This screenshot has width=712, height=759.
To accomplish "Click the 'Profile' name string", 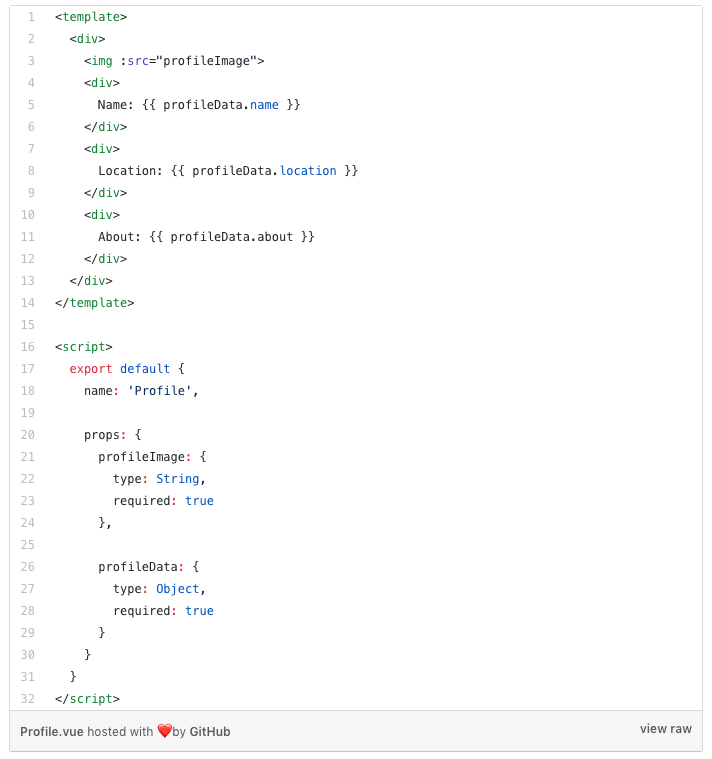I will click(160, 391).
